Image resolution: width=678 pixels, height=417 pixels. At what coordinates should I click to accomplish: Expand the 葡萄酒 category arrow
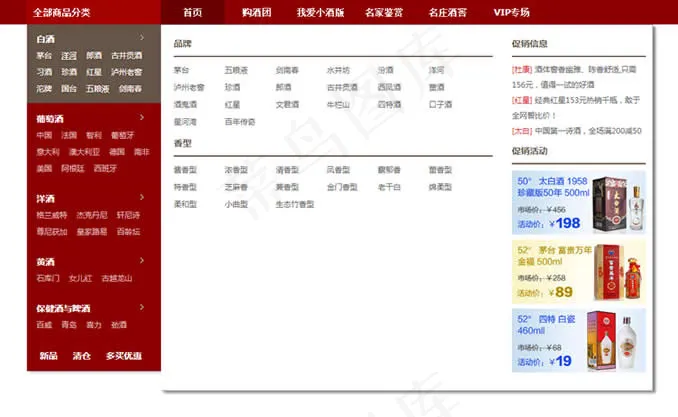[141, 118]
